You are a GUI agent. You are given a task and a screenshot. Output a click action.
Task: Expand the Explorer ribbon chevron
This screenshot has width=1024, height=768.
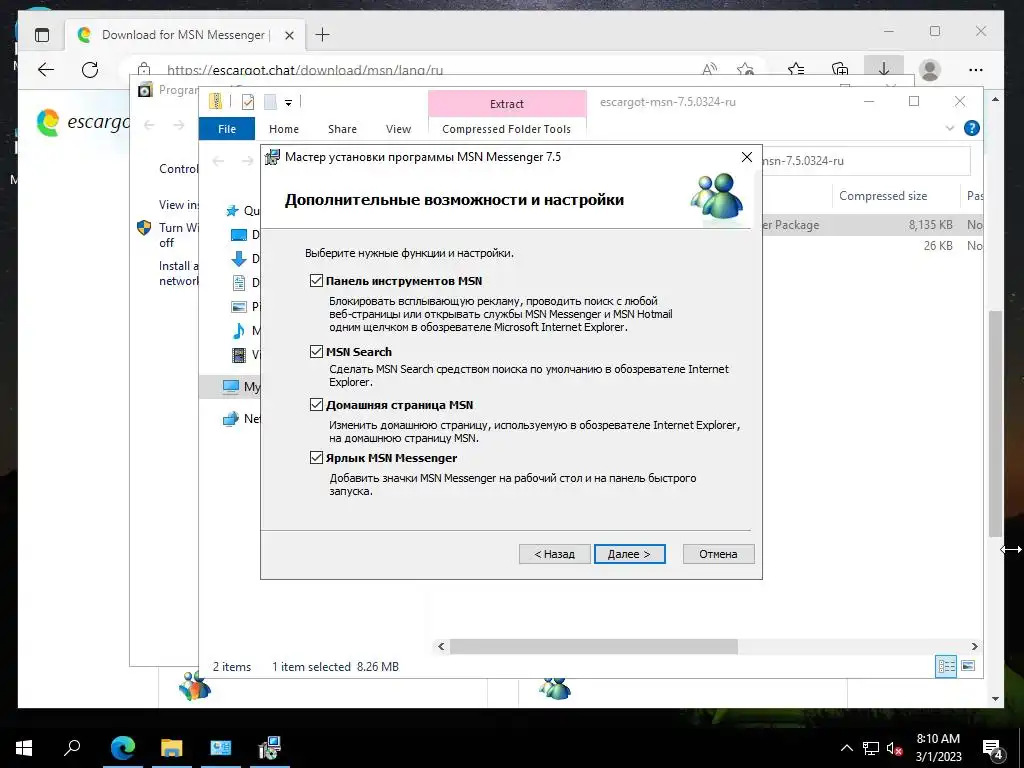(x=950, y=128)
